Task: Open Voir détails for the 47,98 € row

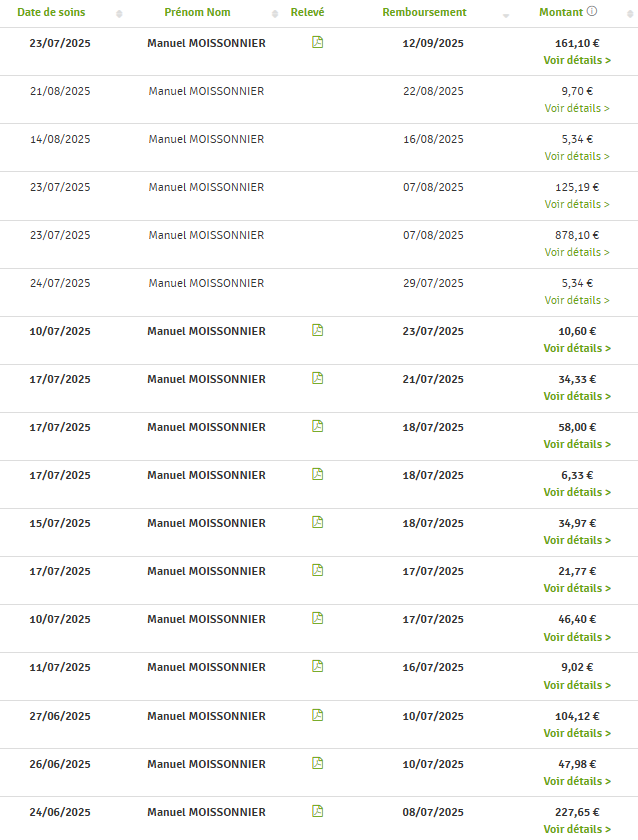Action: coord(577,781)
